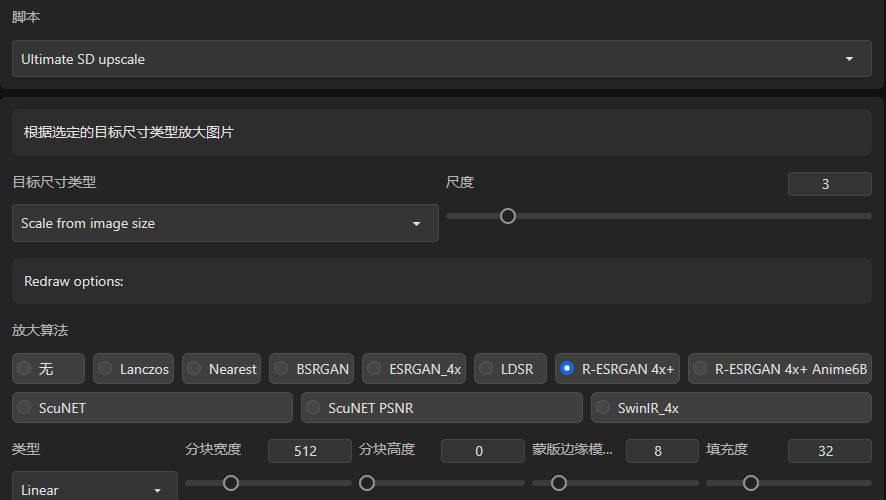
Task: Click the 目标尺寸类型 label
Action: pos(54,182)
